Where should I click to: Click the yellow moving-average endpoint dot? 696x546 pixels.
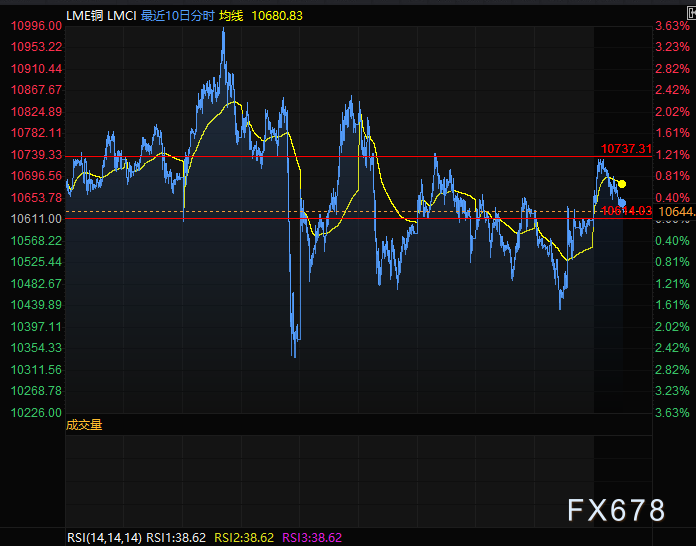click(622, 184)
